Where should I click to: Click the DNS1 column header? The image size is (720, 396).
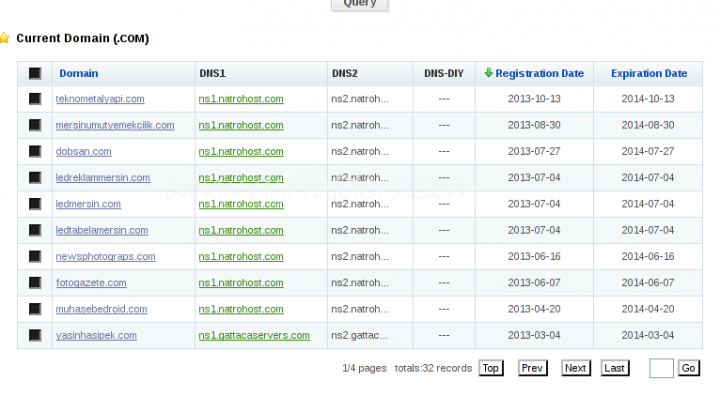pyautogui.click(x=212, y=73)
